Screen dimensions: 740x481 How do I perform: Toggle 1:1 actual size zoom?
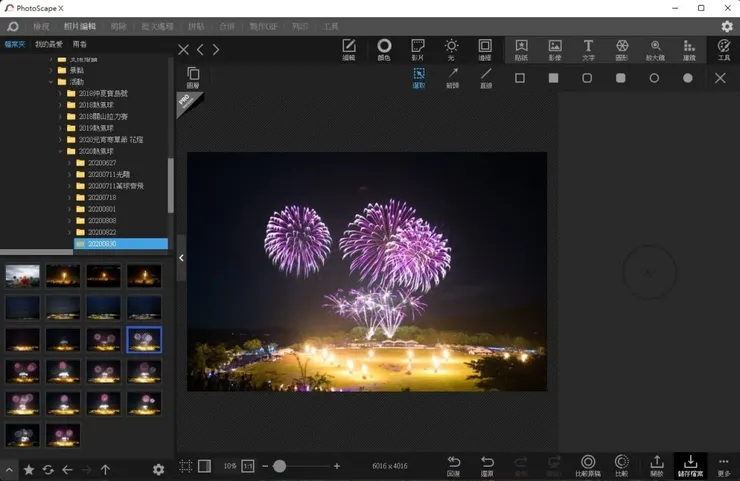point(248,466)
